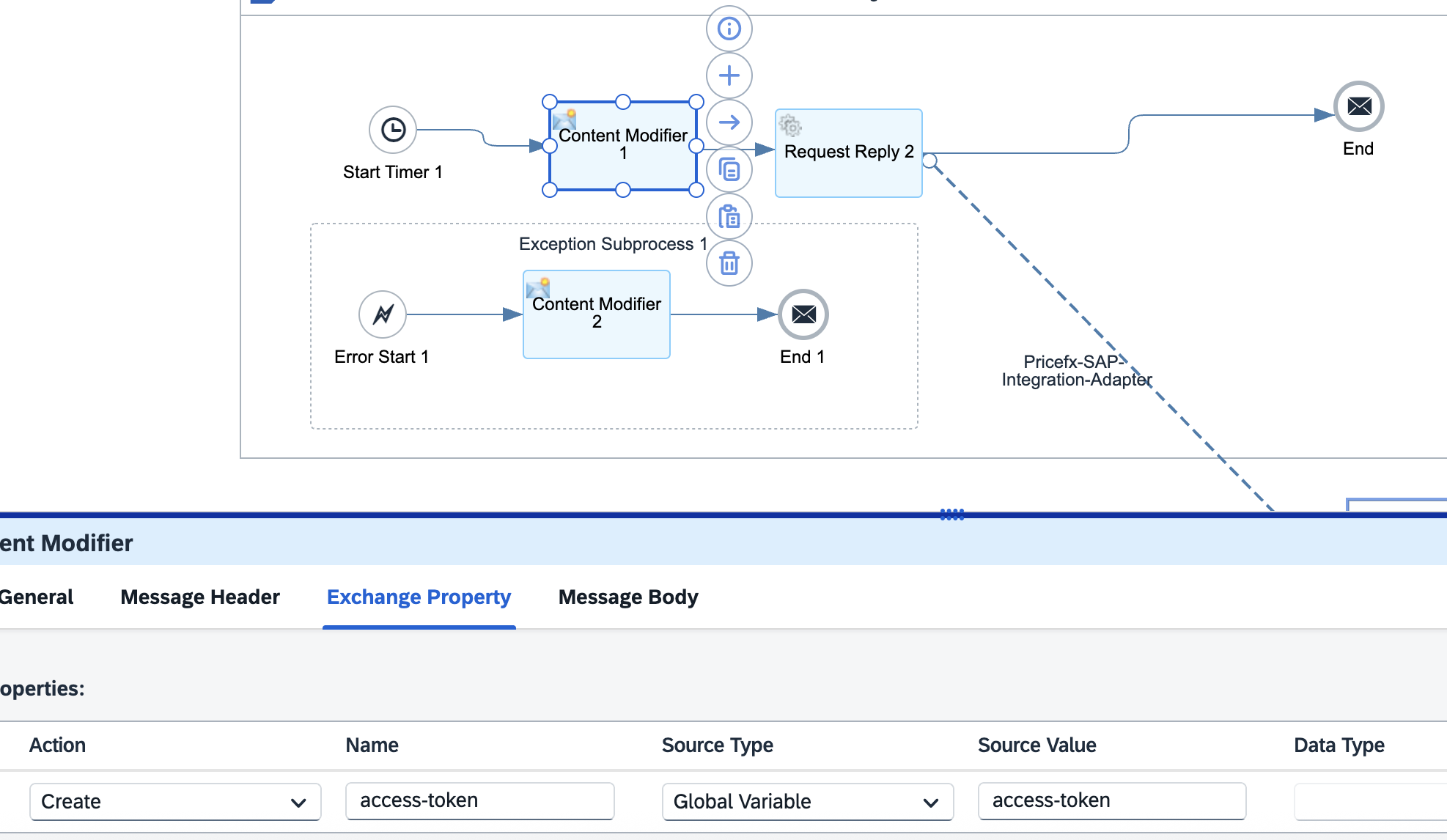This screenshot has width=1447, height=840.
Task: Click the Name field containing access-token
Action: 480,800
